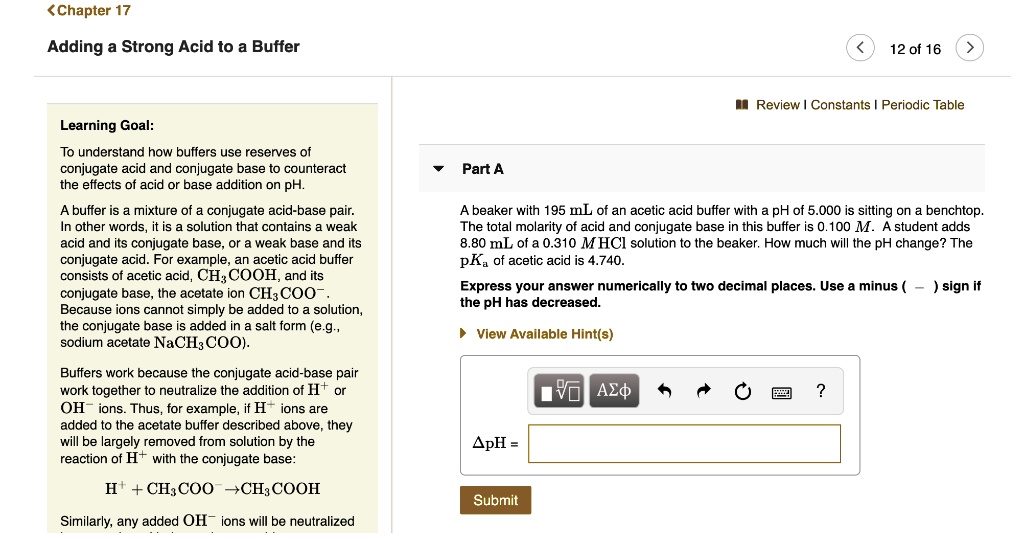Show keyboard shortcuts
Viewport: 1024px width, 540px height.
[x=781, y=392]
